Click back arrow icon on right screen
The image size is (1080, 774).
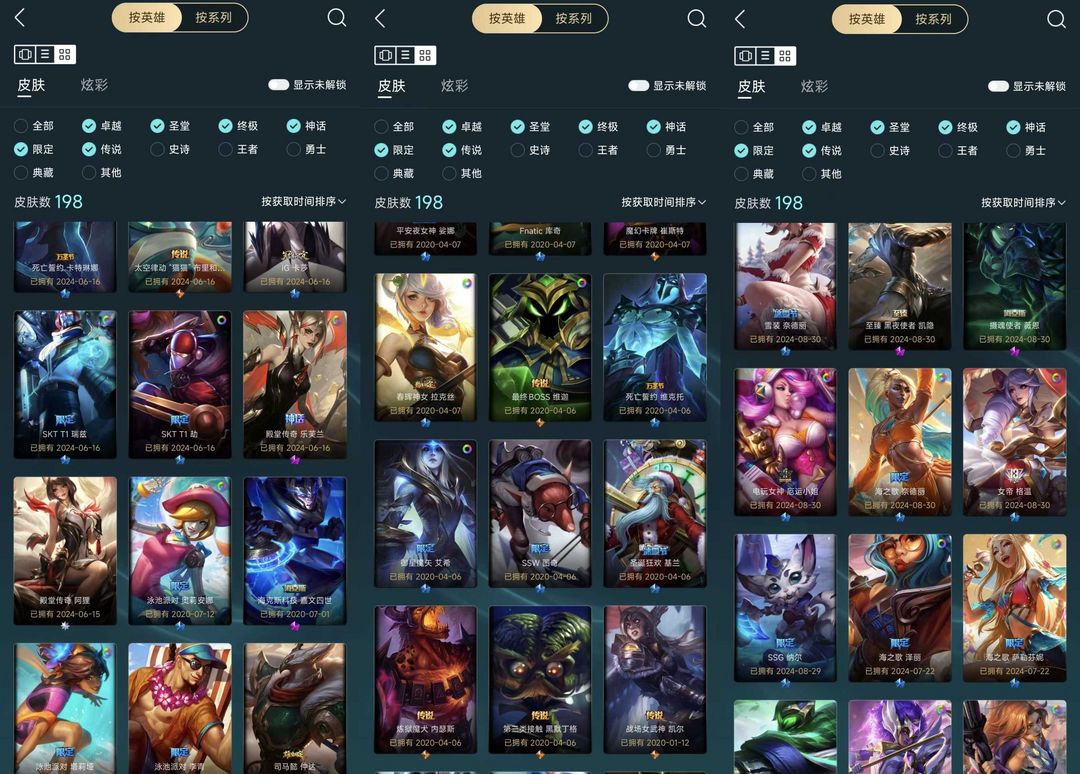click(740, 19)
